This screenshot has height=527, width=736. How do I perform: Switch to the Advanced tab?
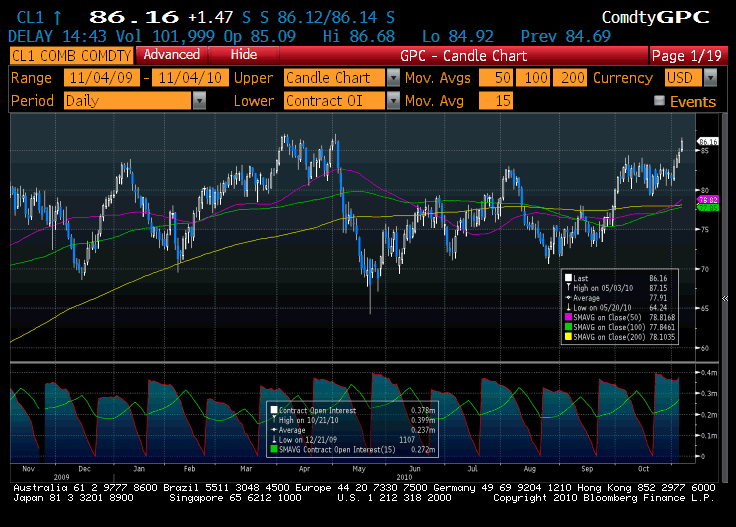coord(170,55)
